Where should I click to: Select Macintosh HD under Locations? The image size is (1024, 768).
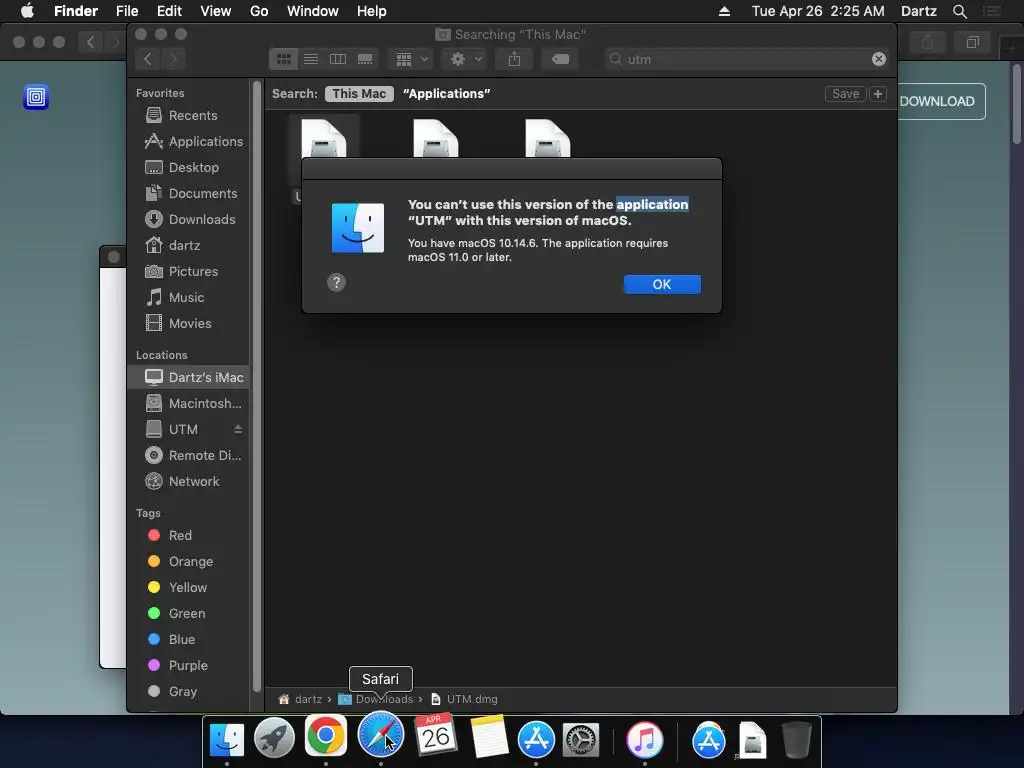tap(188, 403)
